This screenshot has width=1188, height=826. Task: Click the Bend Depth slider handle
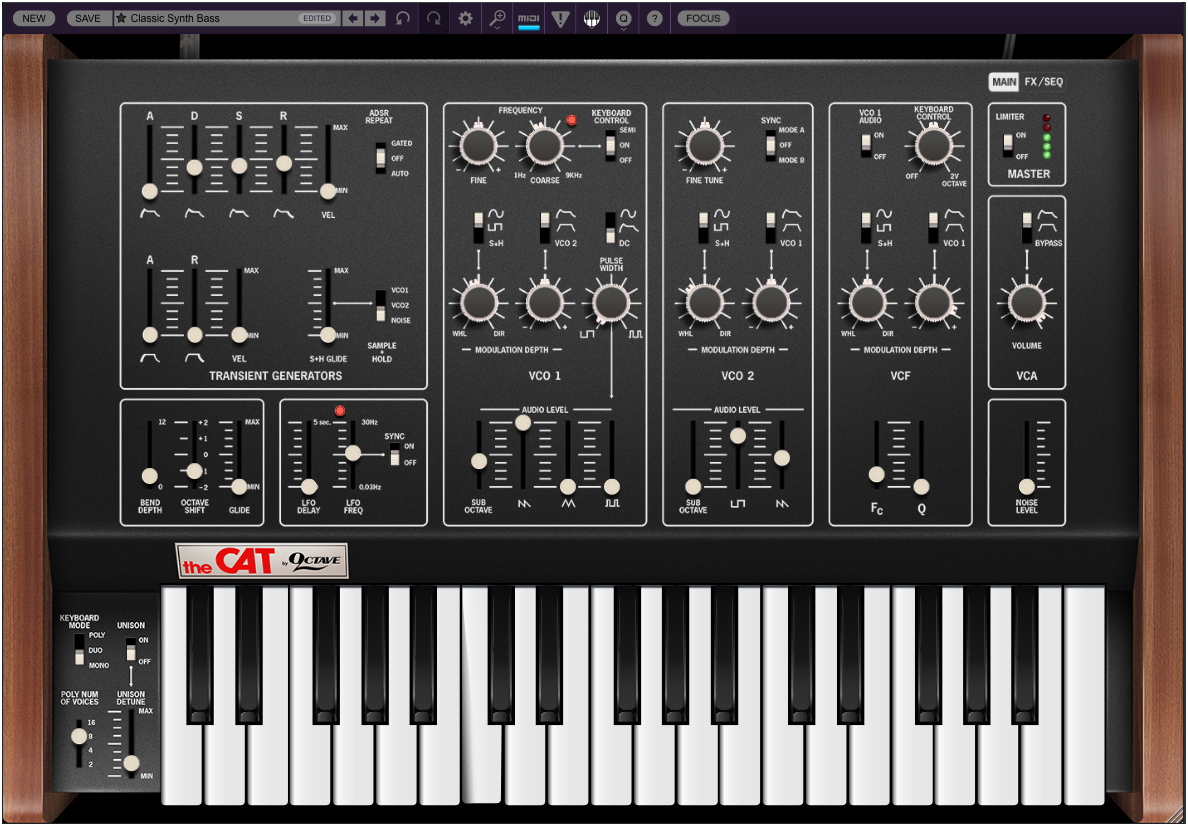pos(149,476)
